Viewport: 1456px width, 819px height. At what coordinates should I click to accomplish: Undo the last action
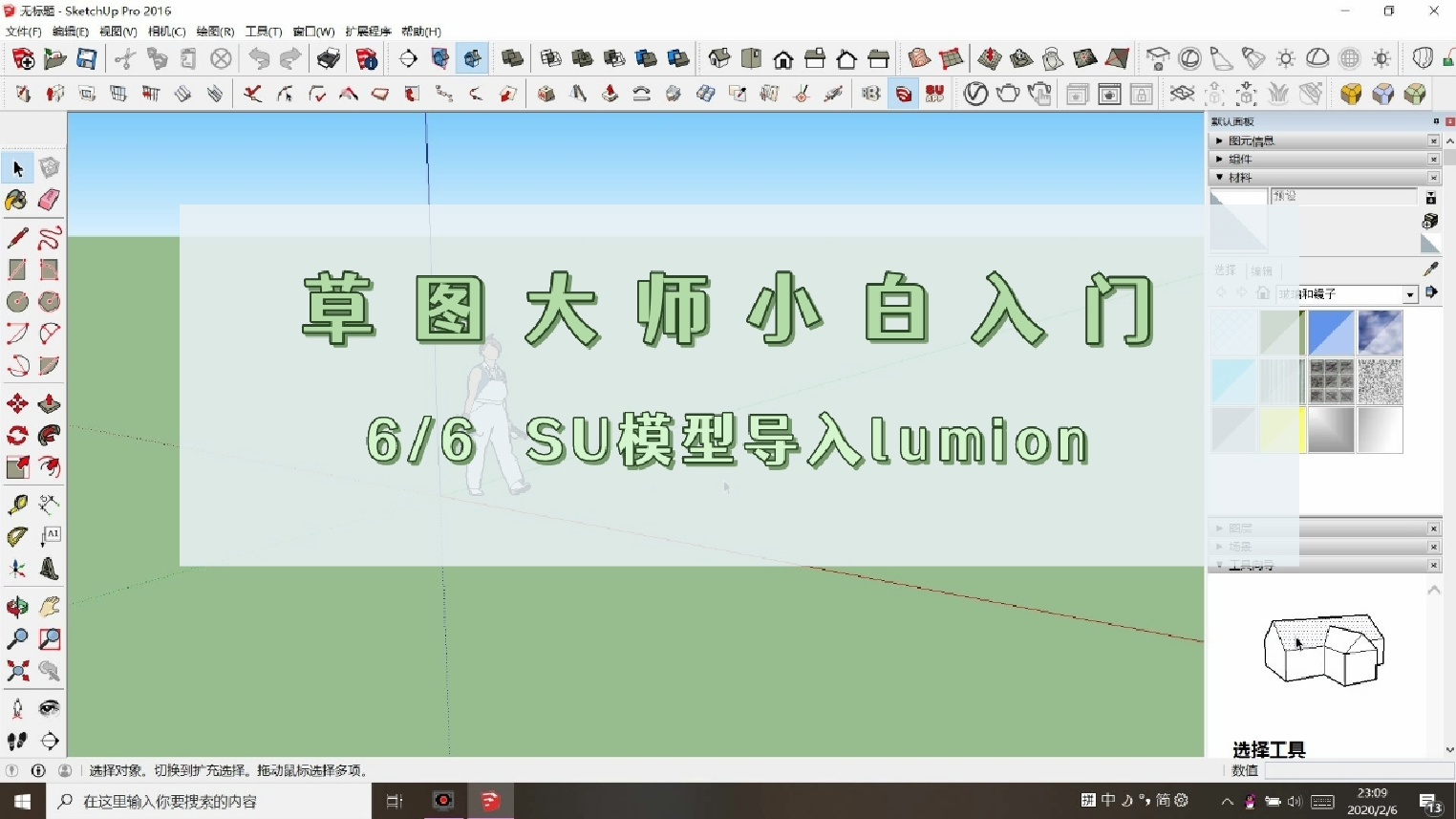[x=259, y=59]
